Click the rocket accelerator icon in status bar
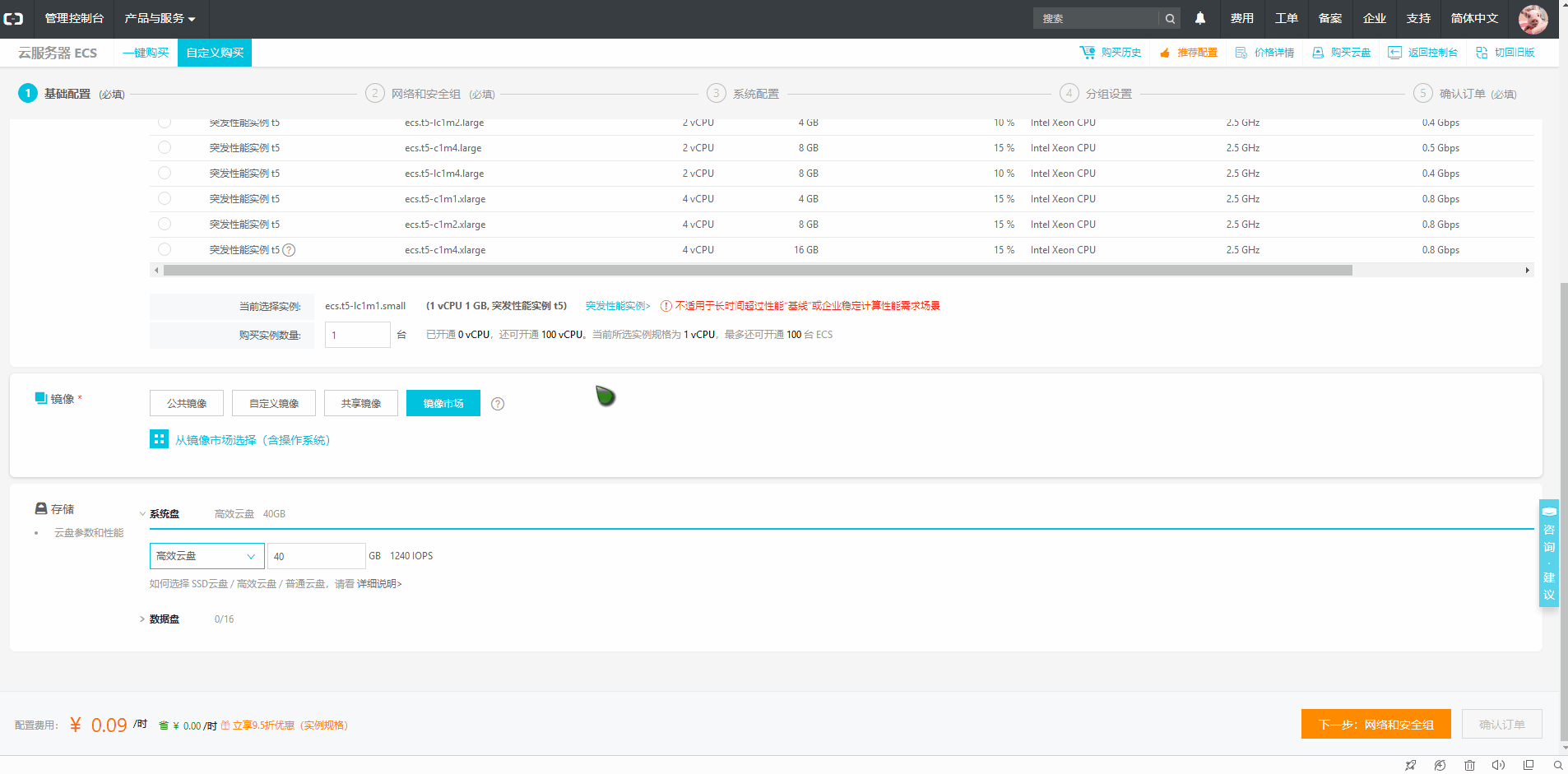This screenshot has width=1568, height=774. (1411, 765)
